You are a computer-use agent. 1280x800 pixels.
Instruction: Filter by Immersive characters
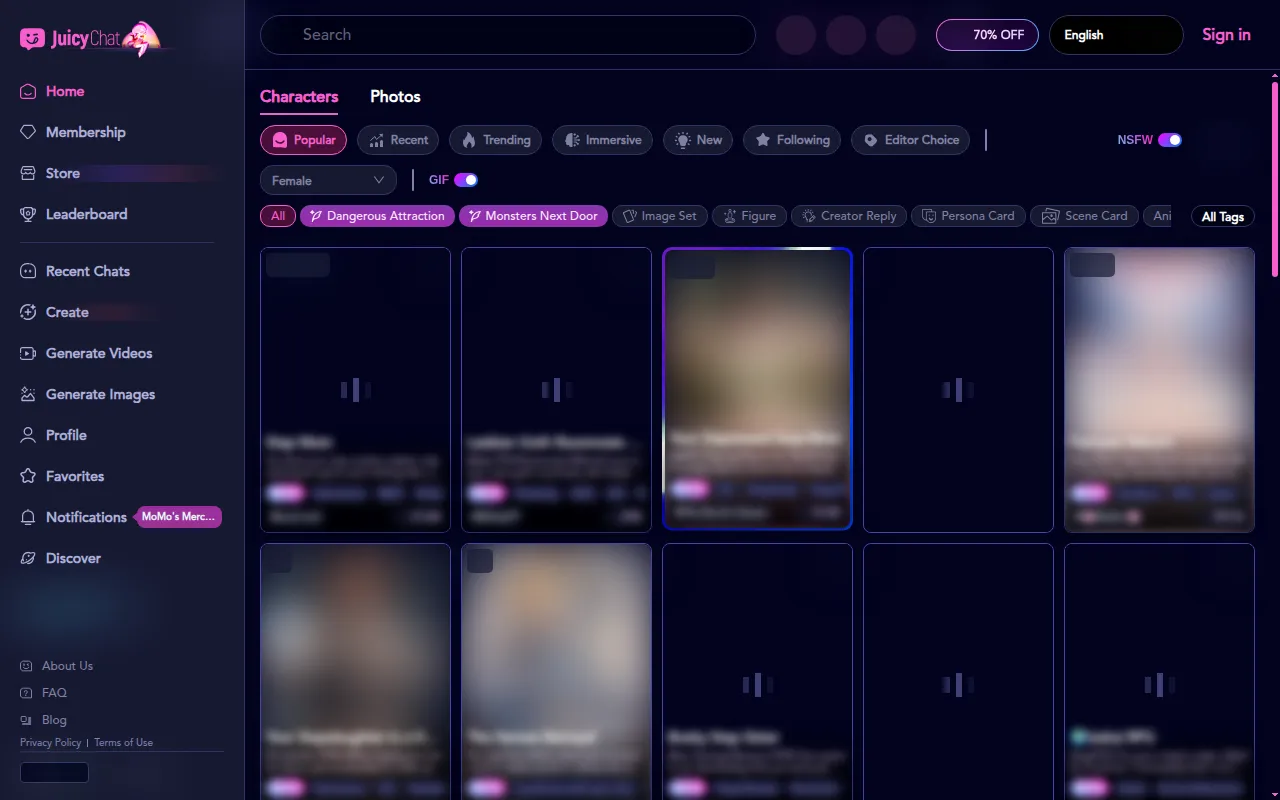[602, 140]
